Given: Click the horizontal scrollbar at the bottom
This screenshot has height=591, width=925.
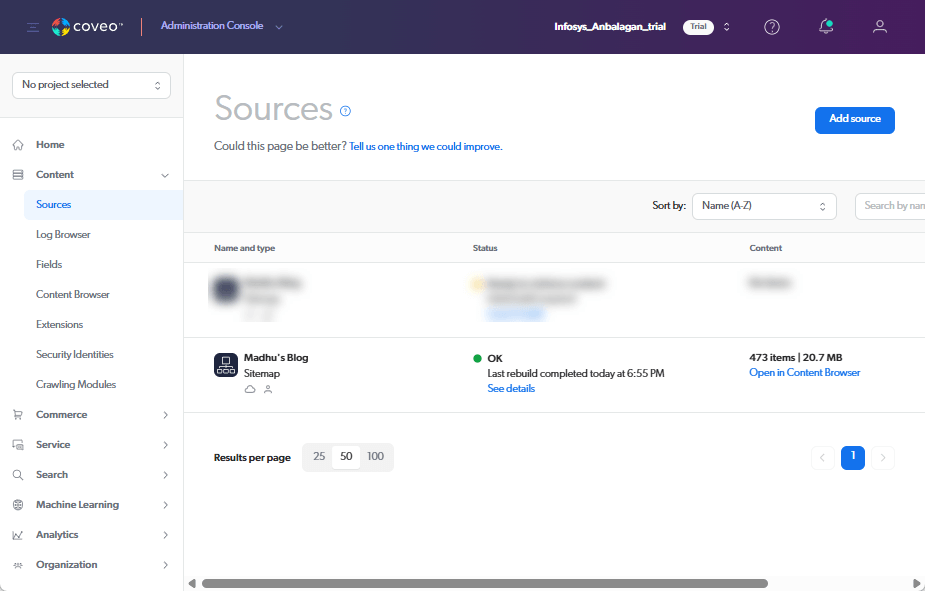Looking at the screenshot, I should 484,583.
